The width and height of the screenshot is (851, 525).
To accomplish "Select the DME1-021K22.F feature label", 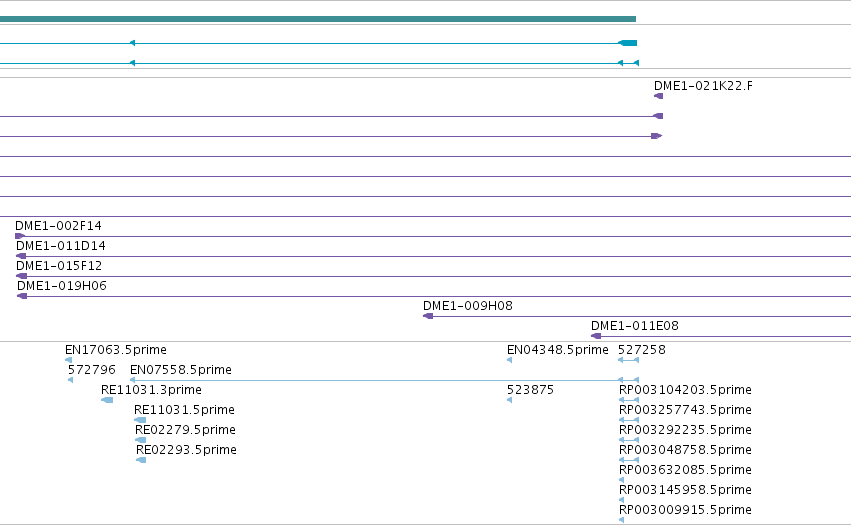I will coord(703,85).
